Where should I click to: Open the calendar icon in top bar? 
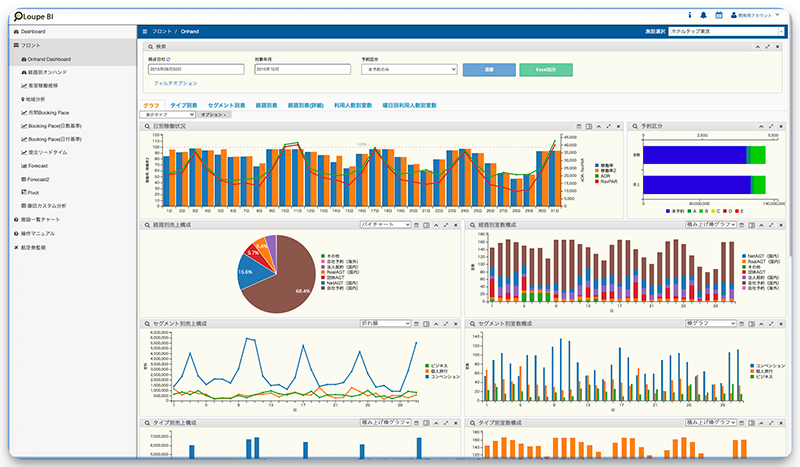pos(718,16)
